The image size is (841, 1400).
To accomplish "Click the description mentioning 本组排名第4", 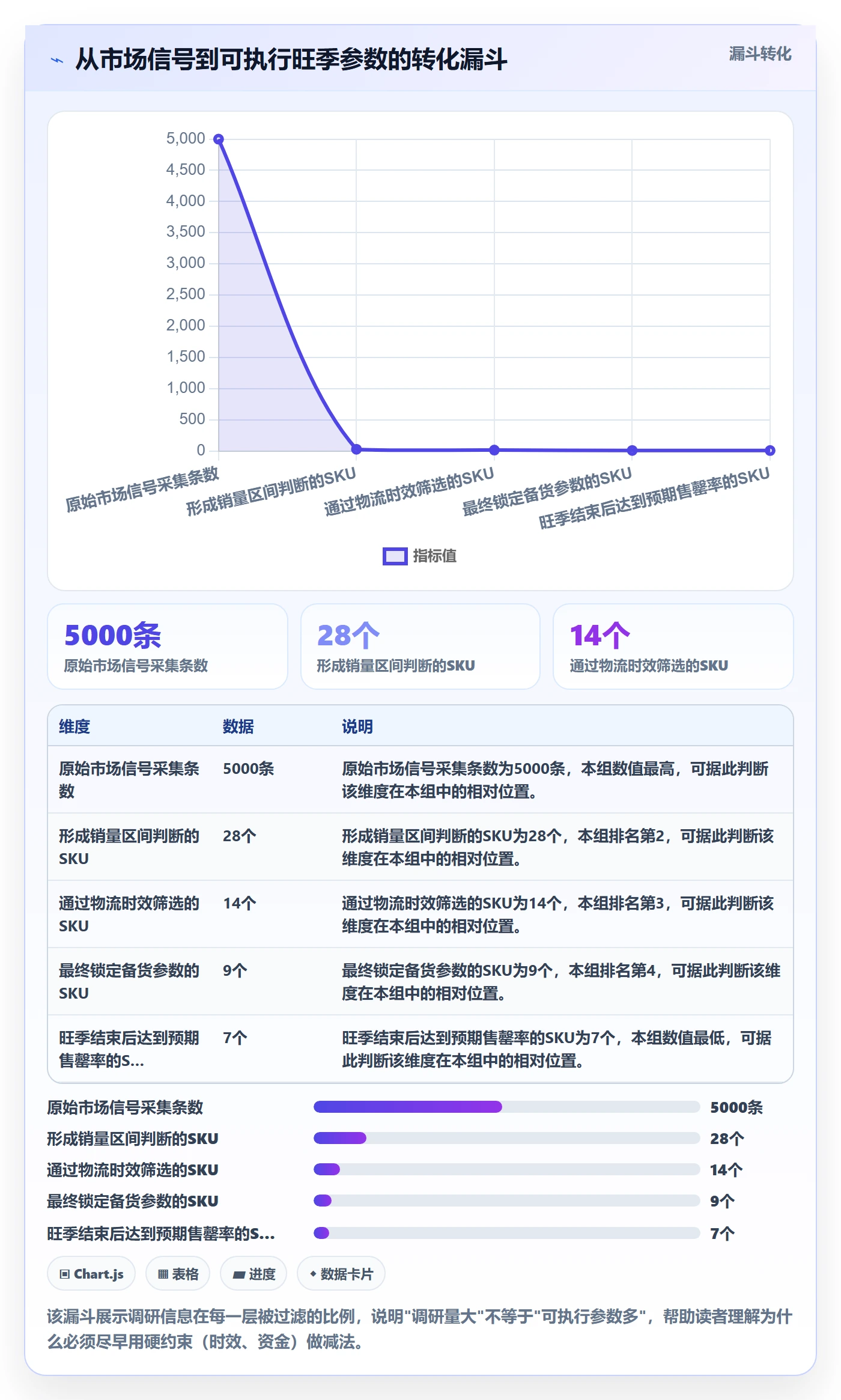I will 561,982.
